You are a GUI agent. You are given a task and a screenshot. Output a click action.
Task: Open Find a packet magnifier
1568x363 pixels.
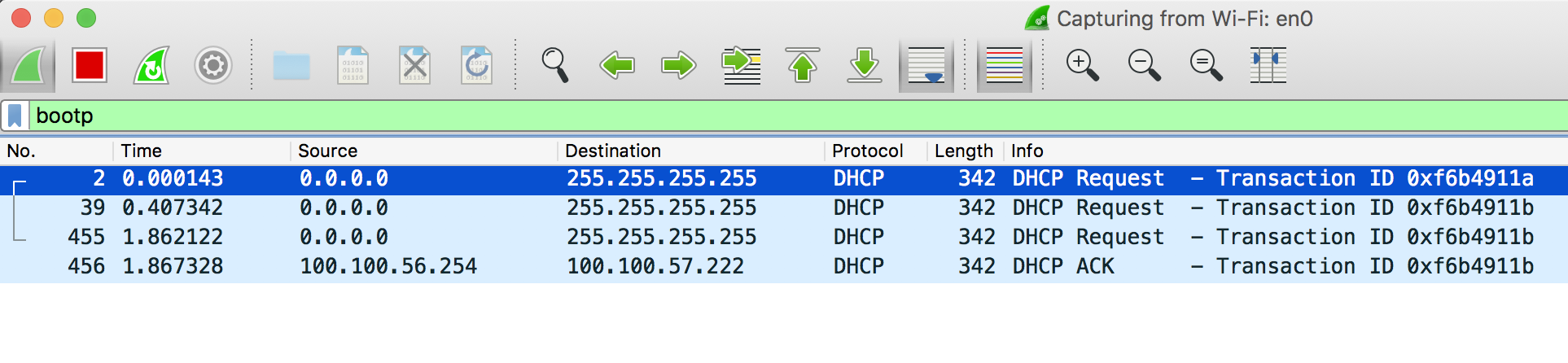pos(555,65)
